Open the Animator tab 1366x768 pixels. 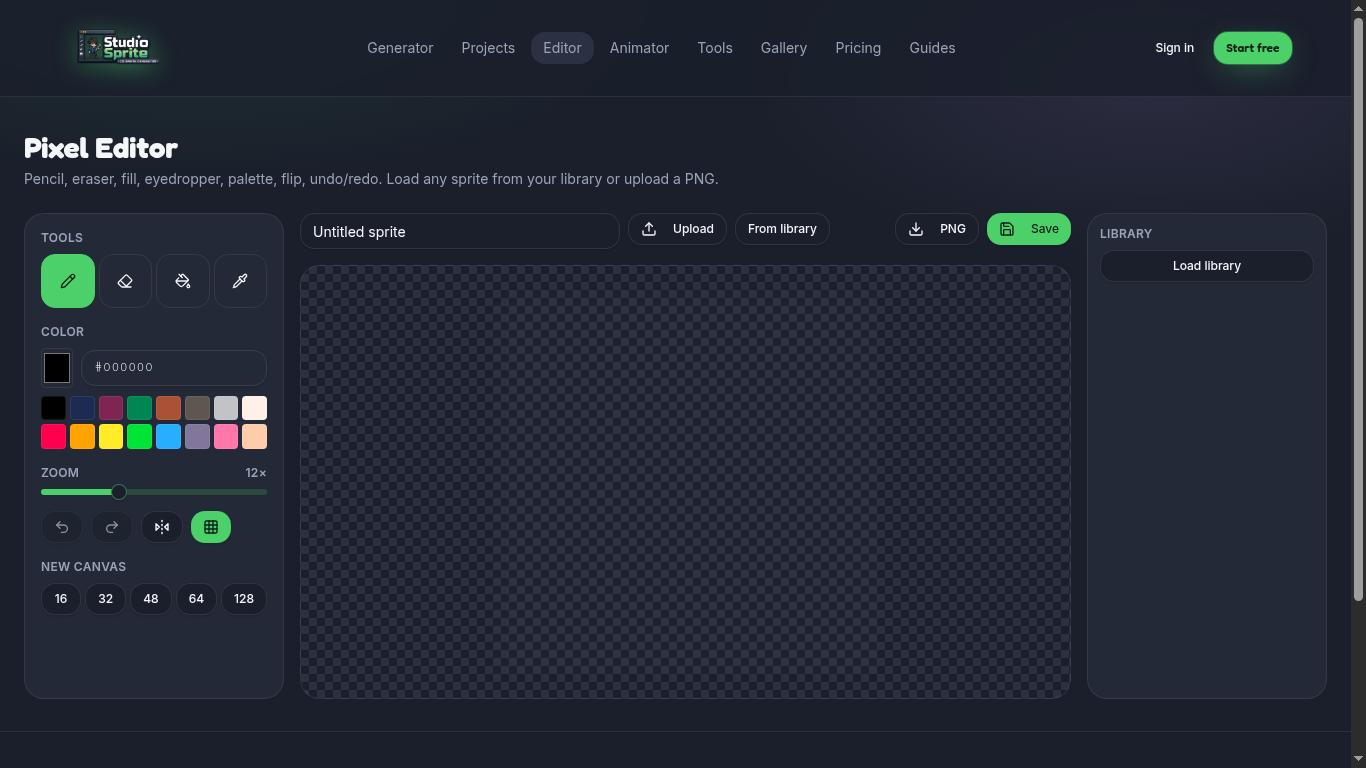point(639,48)
